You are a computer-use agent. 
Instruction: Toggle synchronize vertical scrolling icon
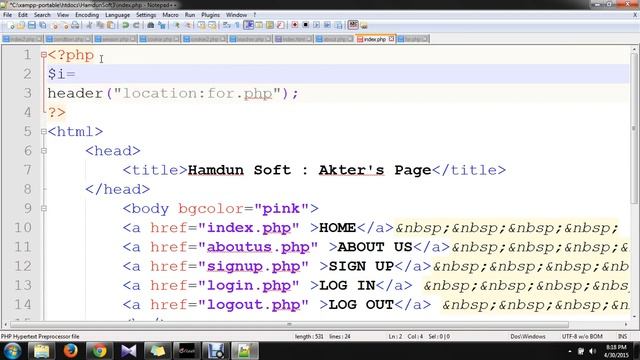(x=202, y=25)
